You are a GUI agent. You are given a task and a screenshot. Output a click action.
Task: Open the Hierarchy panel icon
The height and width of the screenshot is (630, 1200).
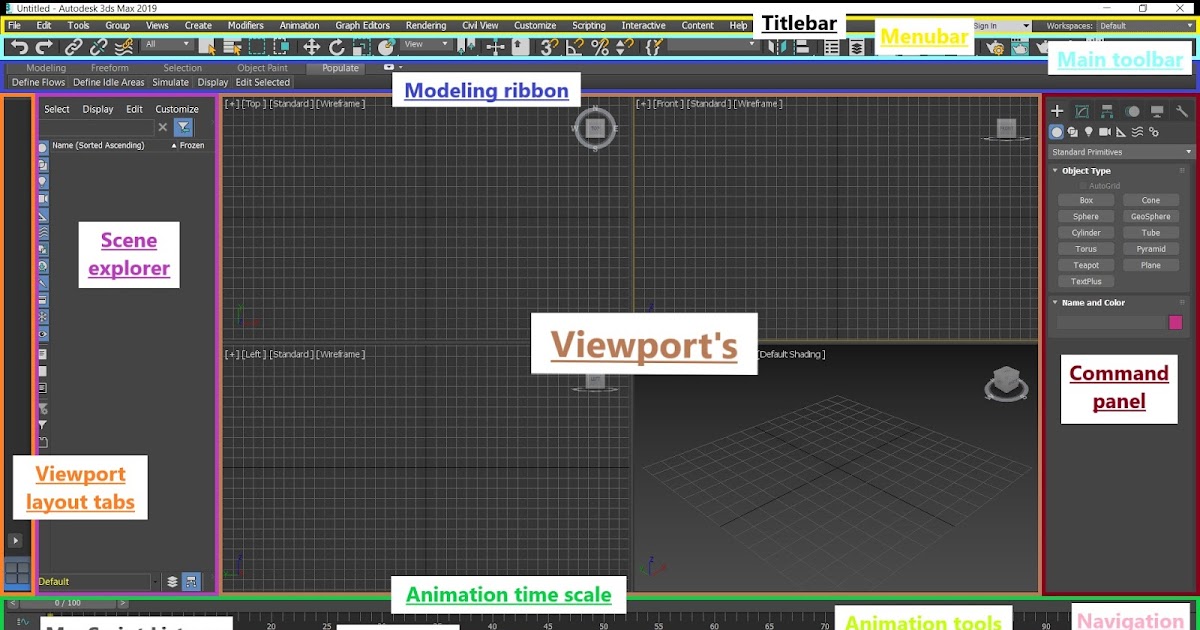1107,112
